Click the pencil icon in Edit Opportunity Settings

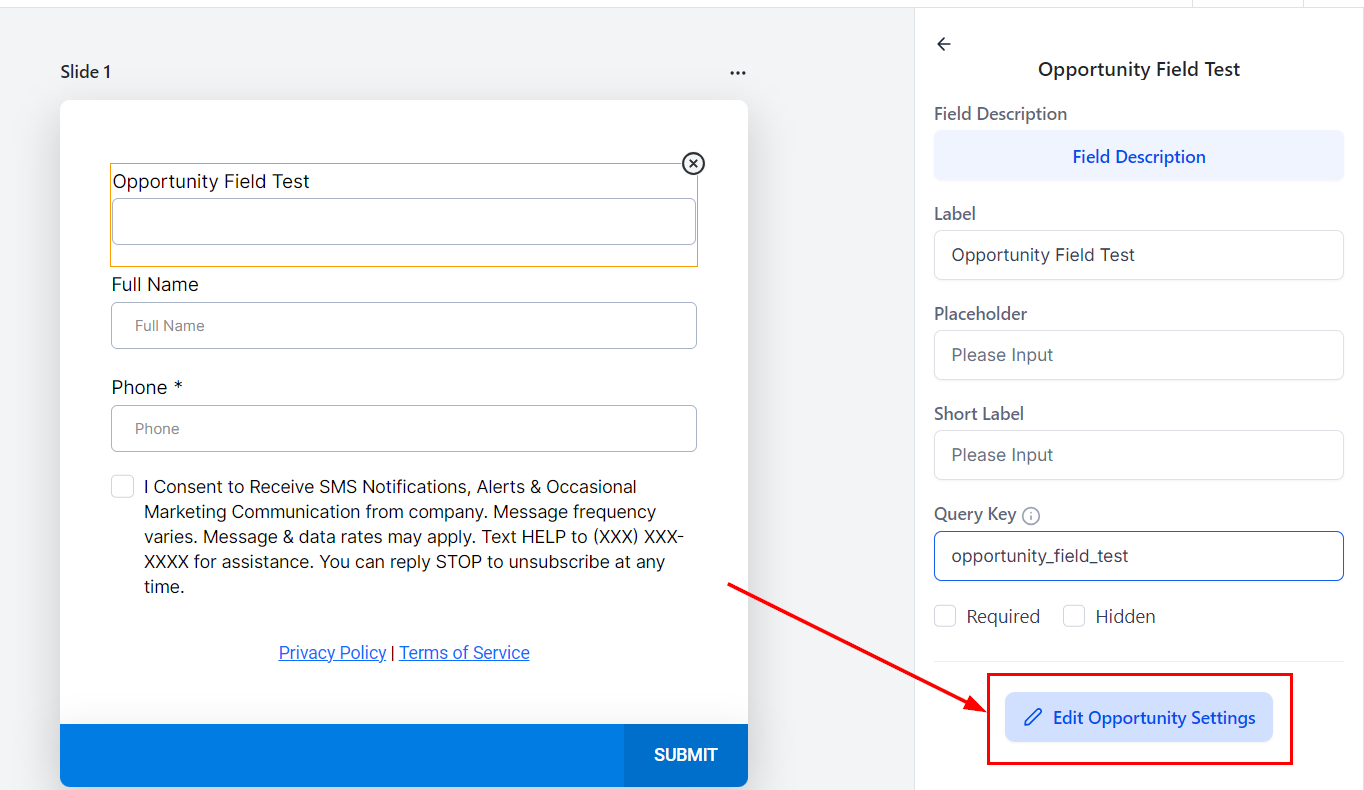1033,718
